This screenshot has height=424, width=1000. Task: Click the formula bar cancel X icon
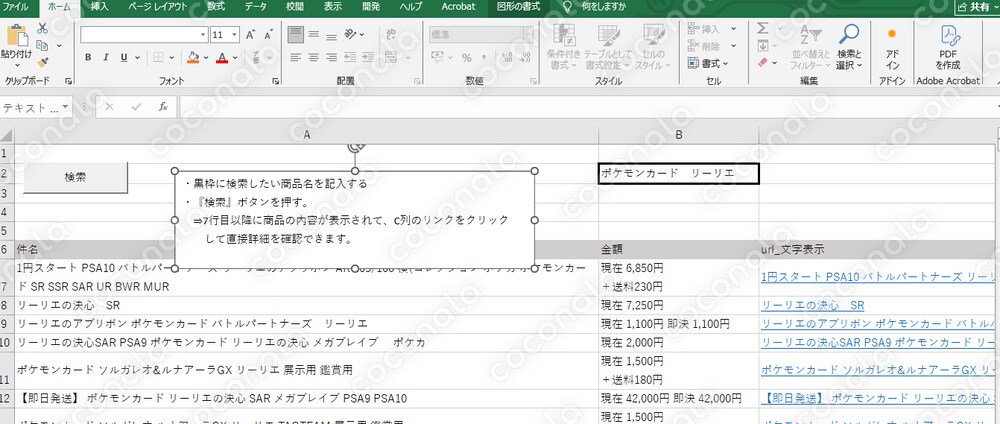pos(110,107)
